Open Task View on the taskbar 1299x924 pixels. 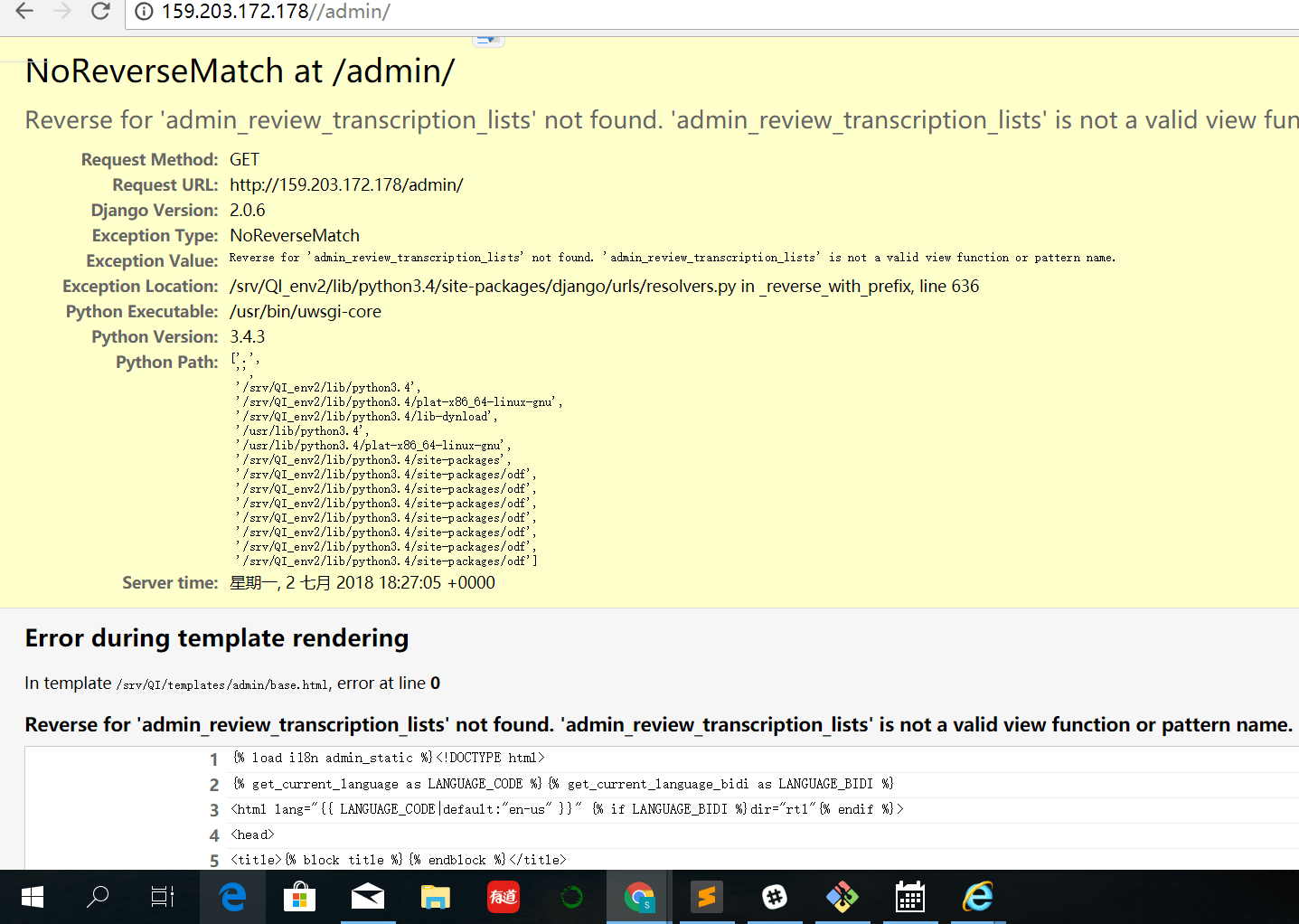(x=163, y=897)
